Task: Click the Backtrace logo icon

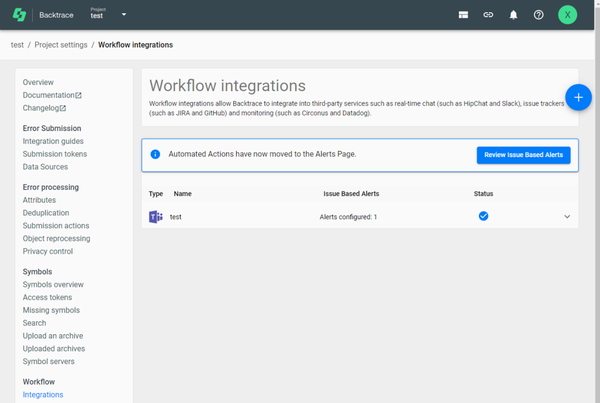Action: tap(19, 15)
